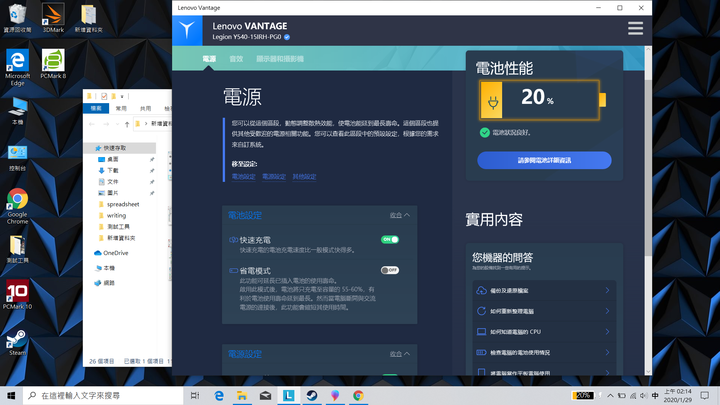Open File Explorer from the taskbar
Image resolution: width=720 pixels, height=405 pixels.
tap(242, 395)
